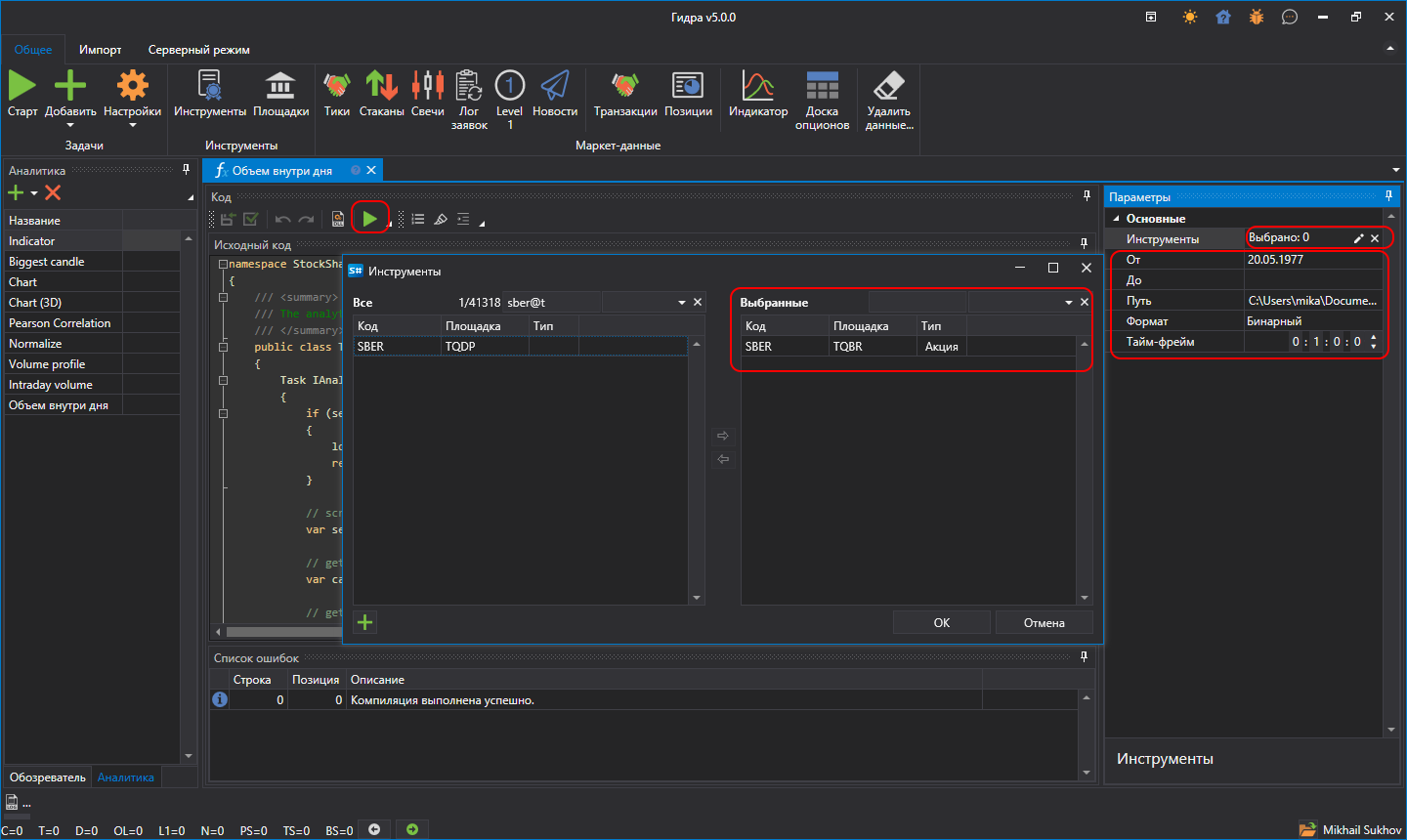The image size is (1407, 840).
Task: Open the orange bug report icon
Action: click(1257, 17)
